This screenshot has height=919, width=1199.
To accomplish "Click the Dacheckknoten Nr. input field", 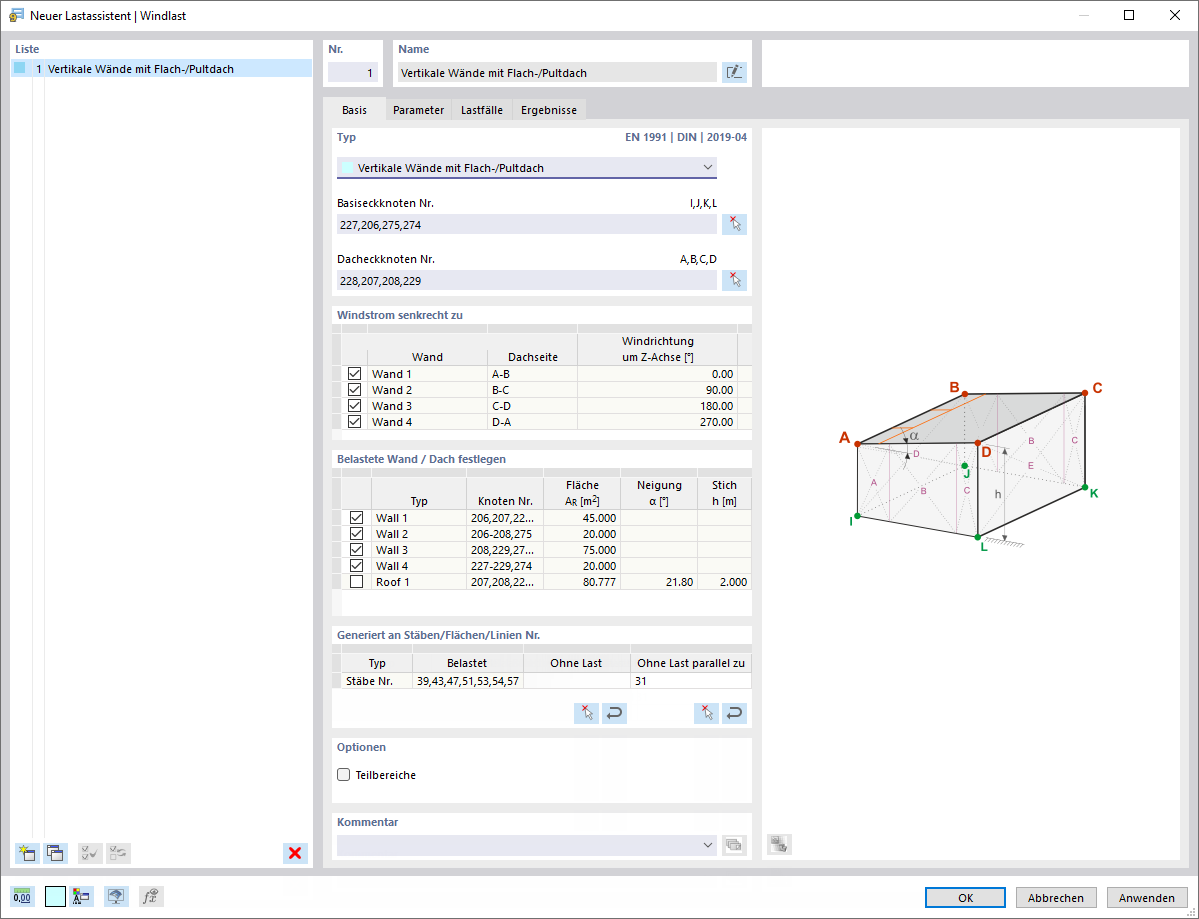I will click(x=527, y=281).
